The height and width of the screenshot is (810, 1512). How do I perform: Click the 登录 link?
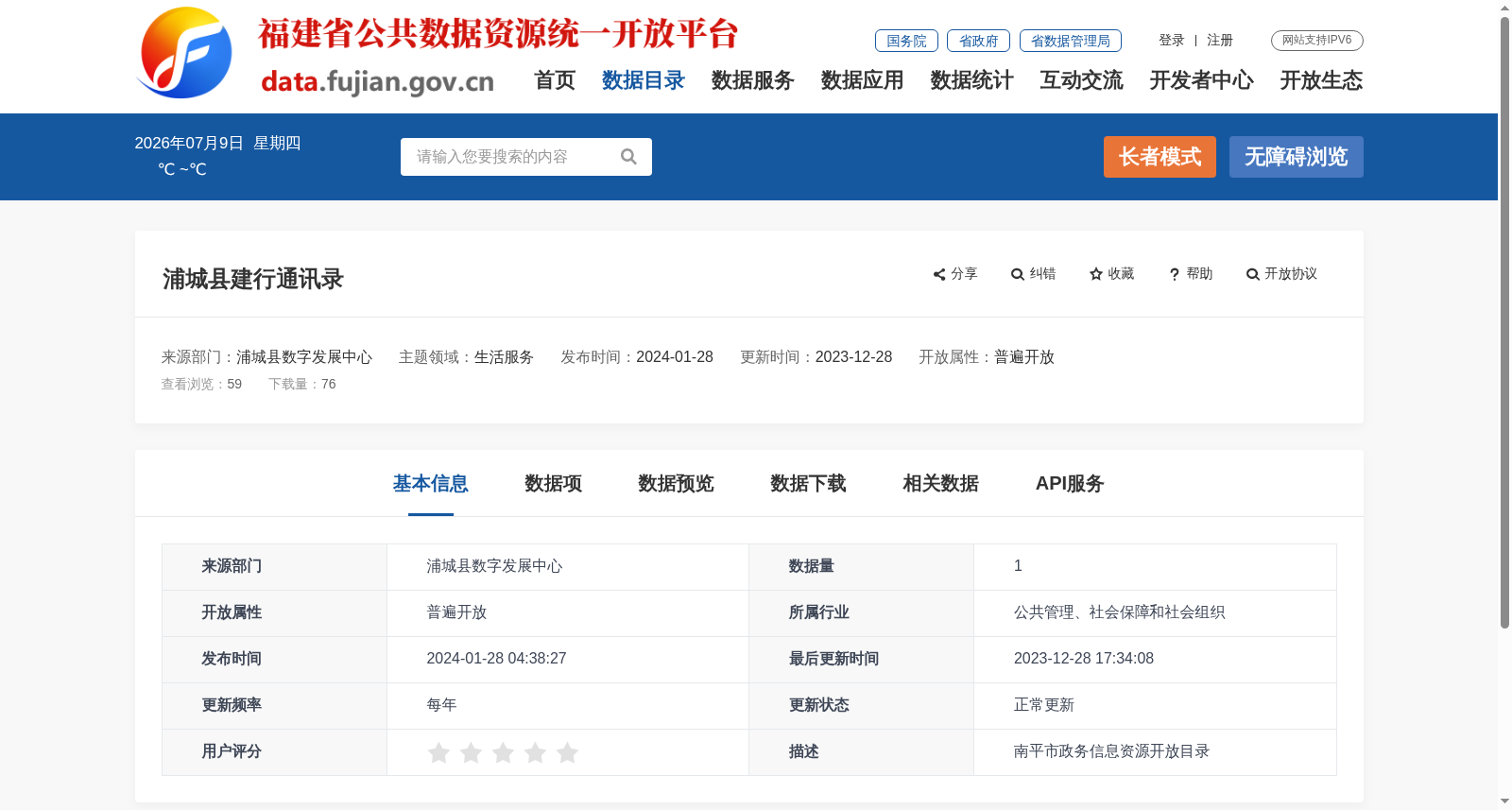(1172, 41)
